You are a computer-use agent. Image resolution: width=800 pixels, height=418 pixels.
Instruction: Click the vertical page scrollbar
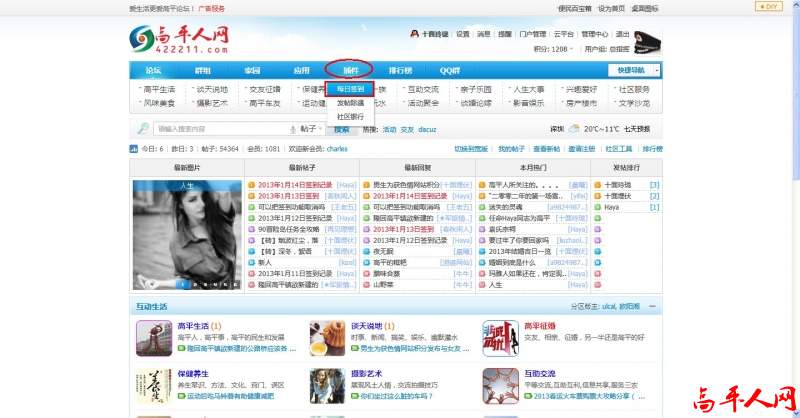tap(796, 209)
